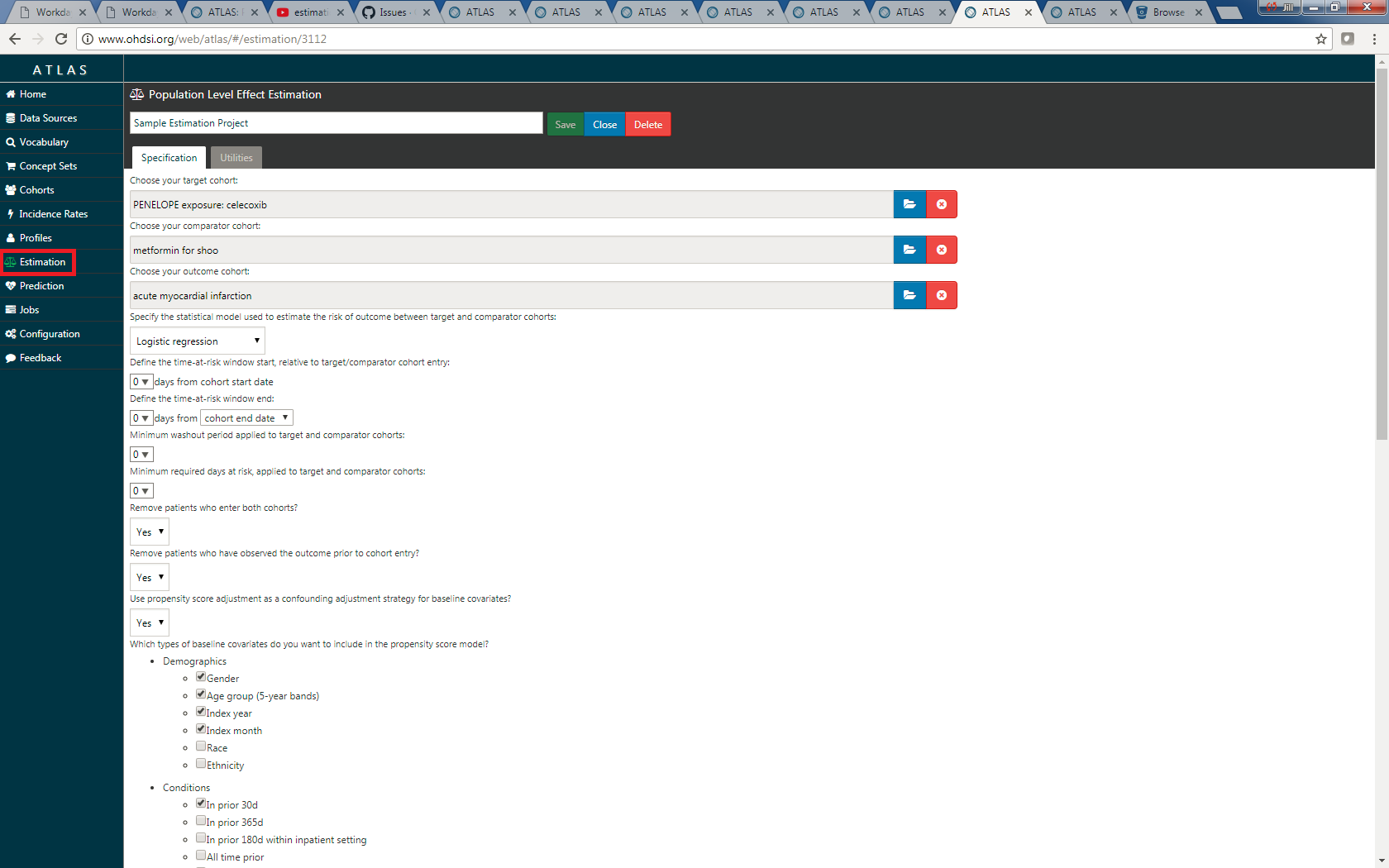Viewport: 1389px width, 868px height.
Task: Open the Vocabulary search from the sidebar
Action: pyautogui.click(x=41, y=141)
